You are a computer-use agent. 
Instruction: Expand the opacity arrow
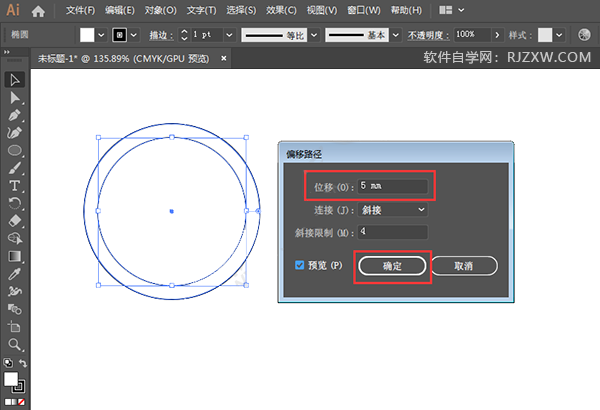click(x=497, y=35)
